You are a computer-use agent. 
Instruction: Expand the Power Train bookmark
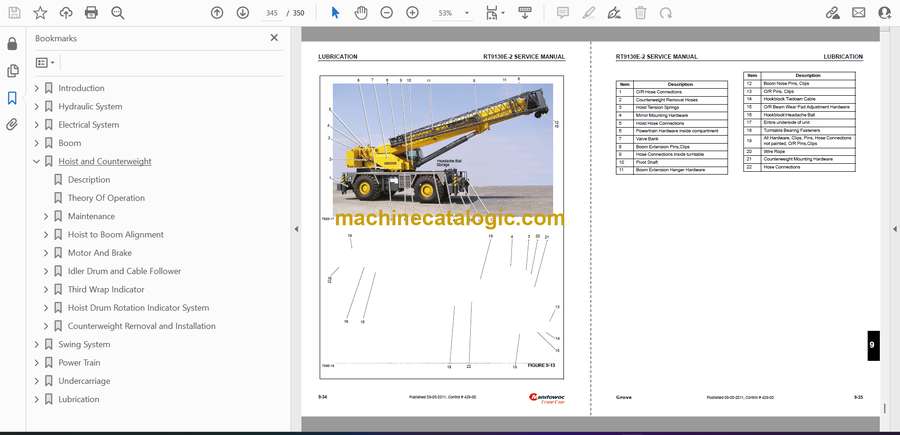36,363
